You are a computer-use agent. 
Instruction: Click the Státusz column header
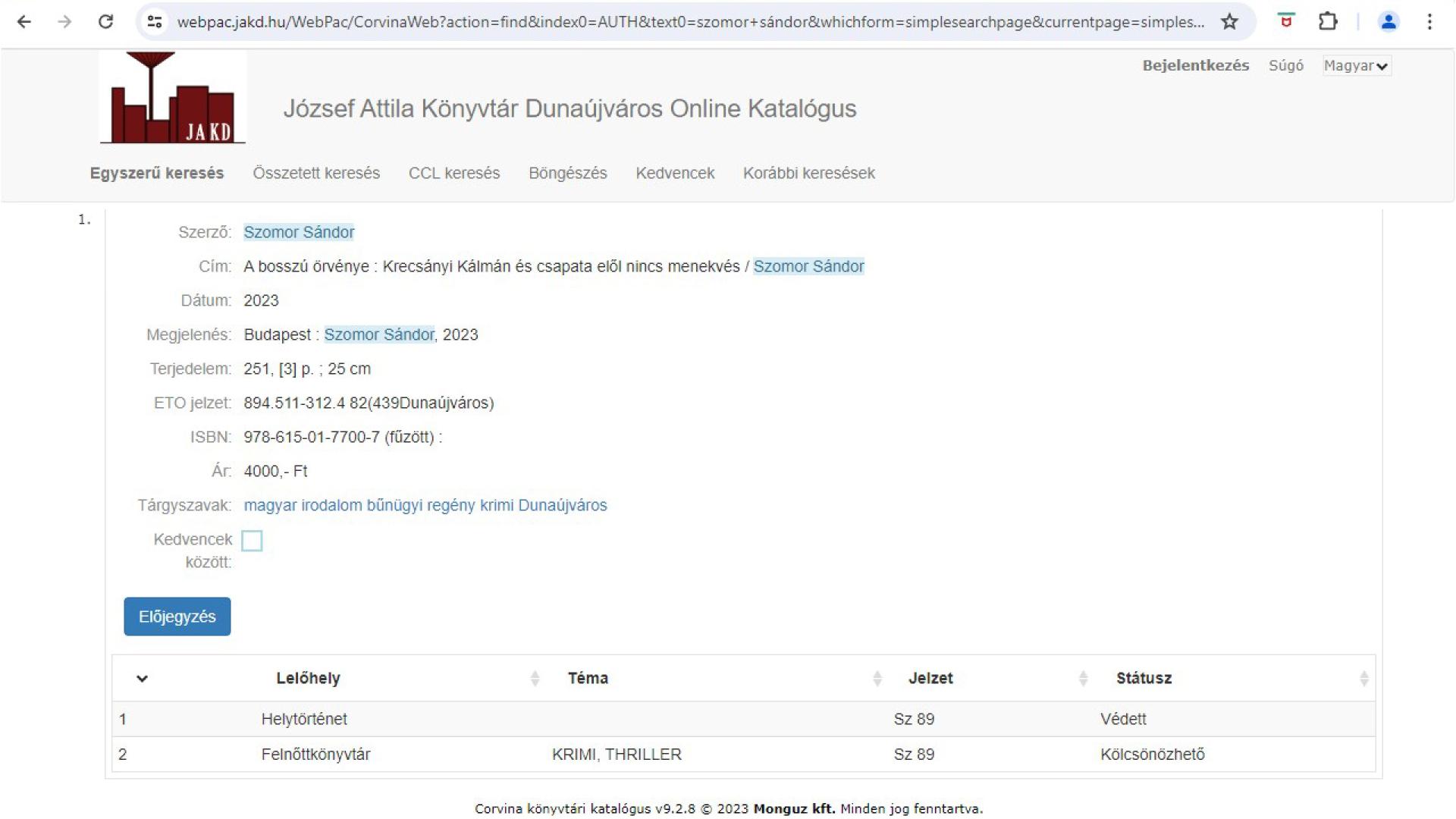tap(1144, 678)
